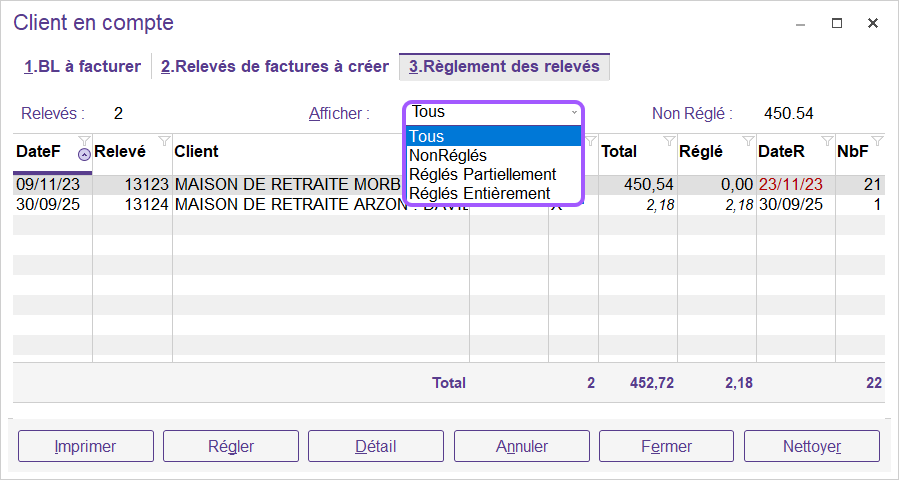Switch to the BL à facturer tab
This screenshot has height=480, width=899.
pos(82,67)
